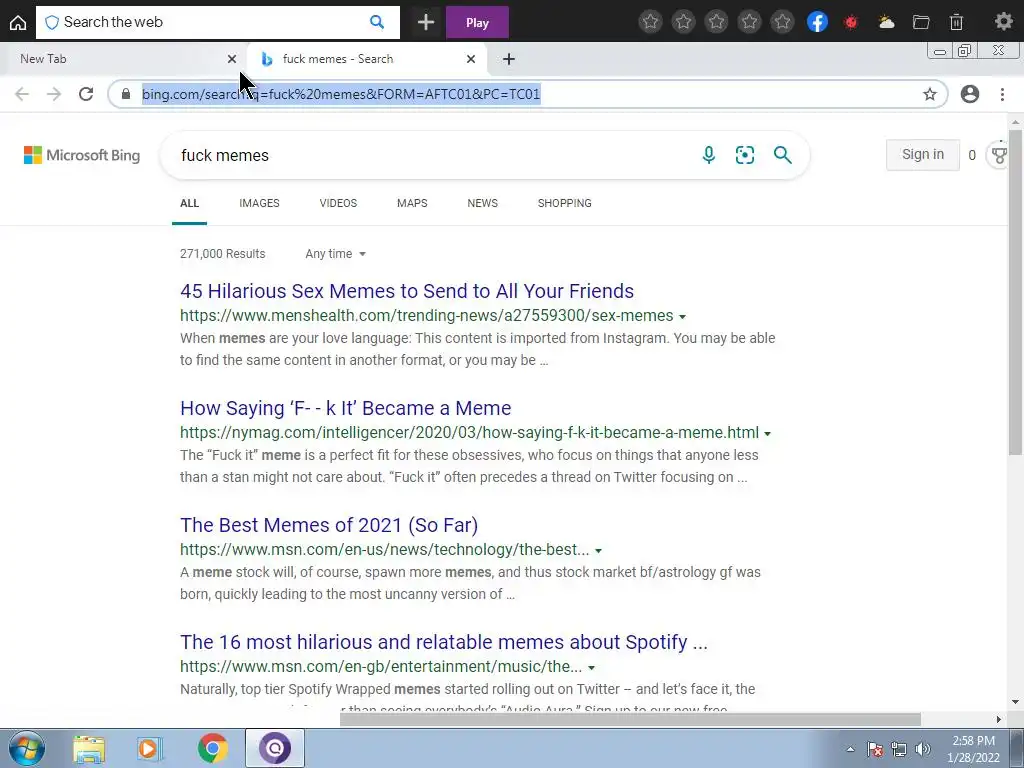Open the media player taskbar icon

(x=150, y=748)
